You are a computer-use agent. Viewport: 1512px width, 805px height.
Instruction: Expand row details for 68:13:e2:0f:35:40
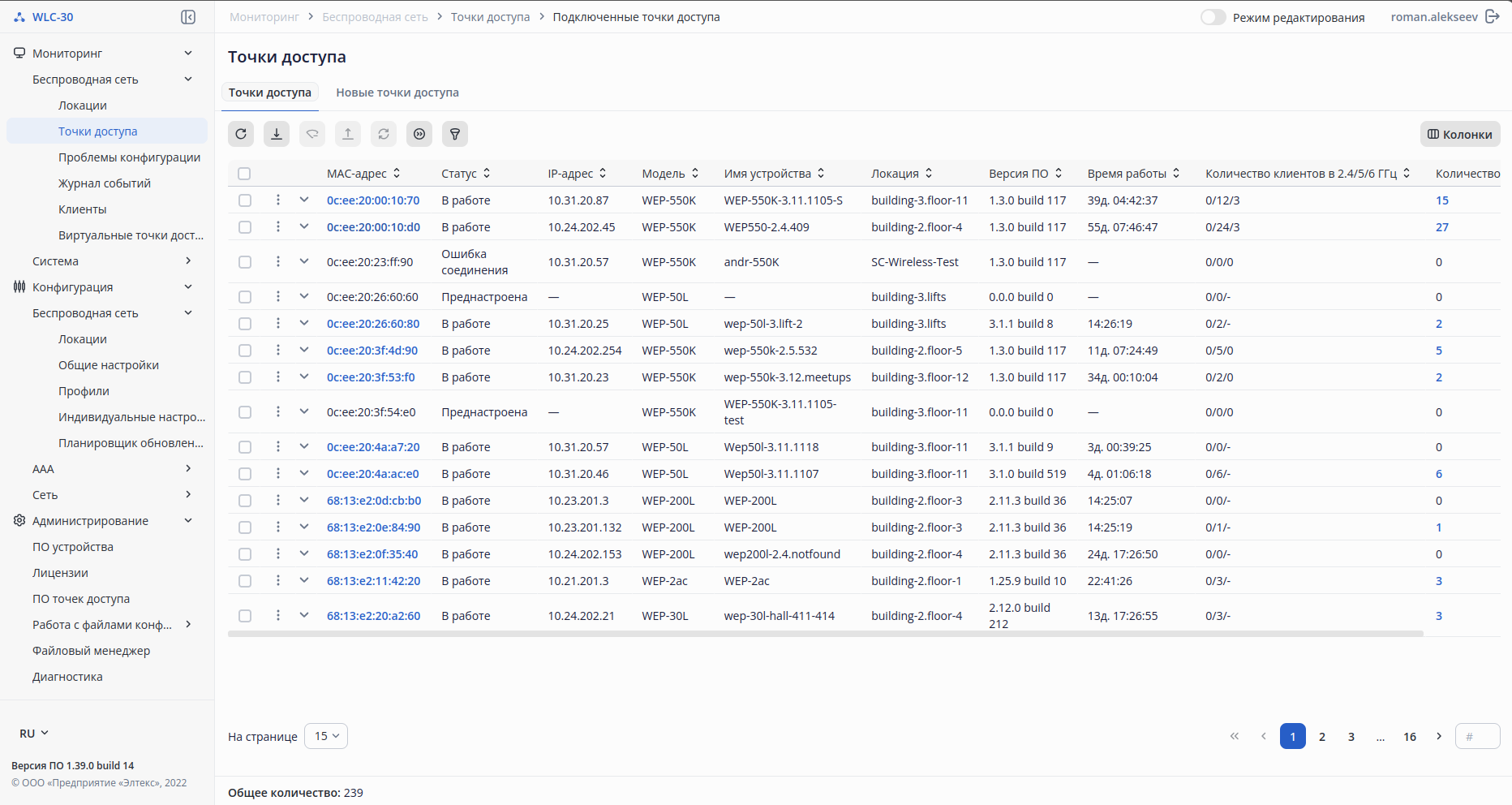pos(304,553)
